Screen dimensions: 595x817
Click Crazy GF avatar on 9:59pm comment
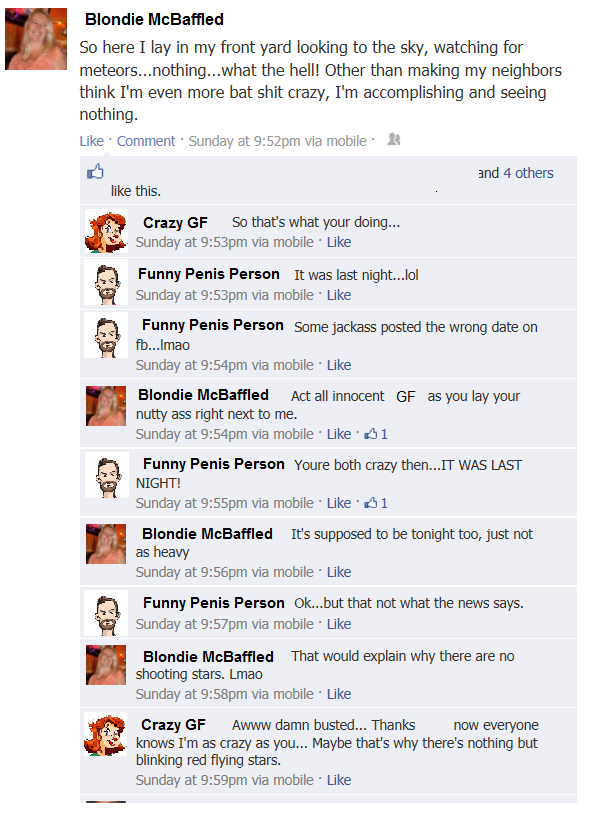pos(106,734)
